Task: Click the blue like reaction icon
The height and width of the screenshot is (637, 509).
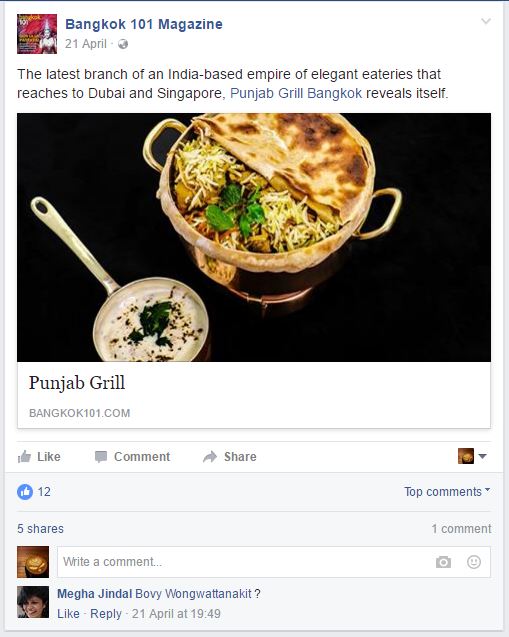Action: [25, 492]
